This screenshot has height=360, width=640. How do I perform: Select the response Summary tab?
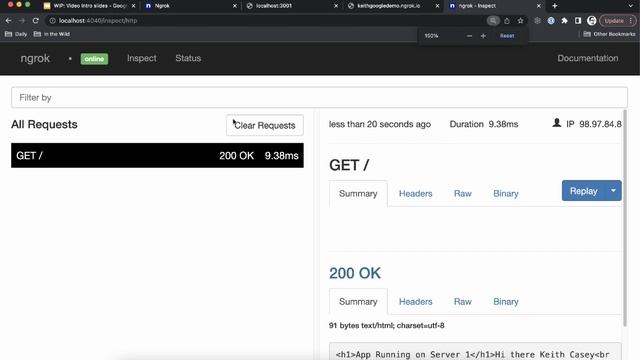(358, 302)
